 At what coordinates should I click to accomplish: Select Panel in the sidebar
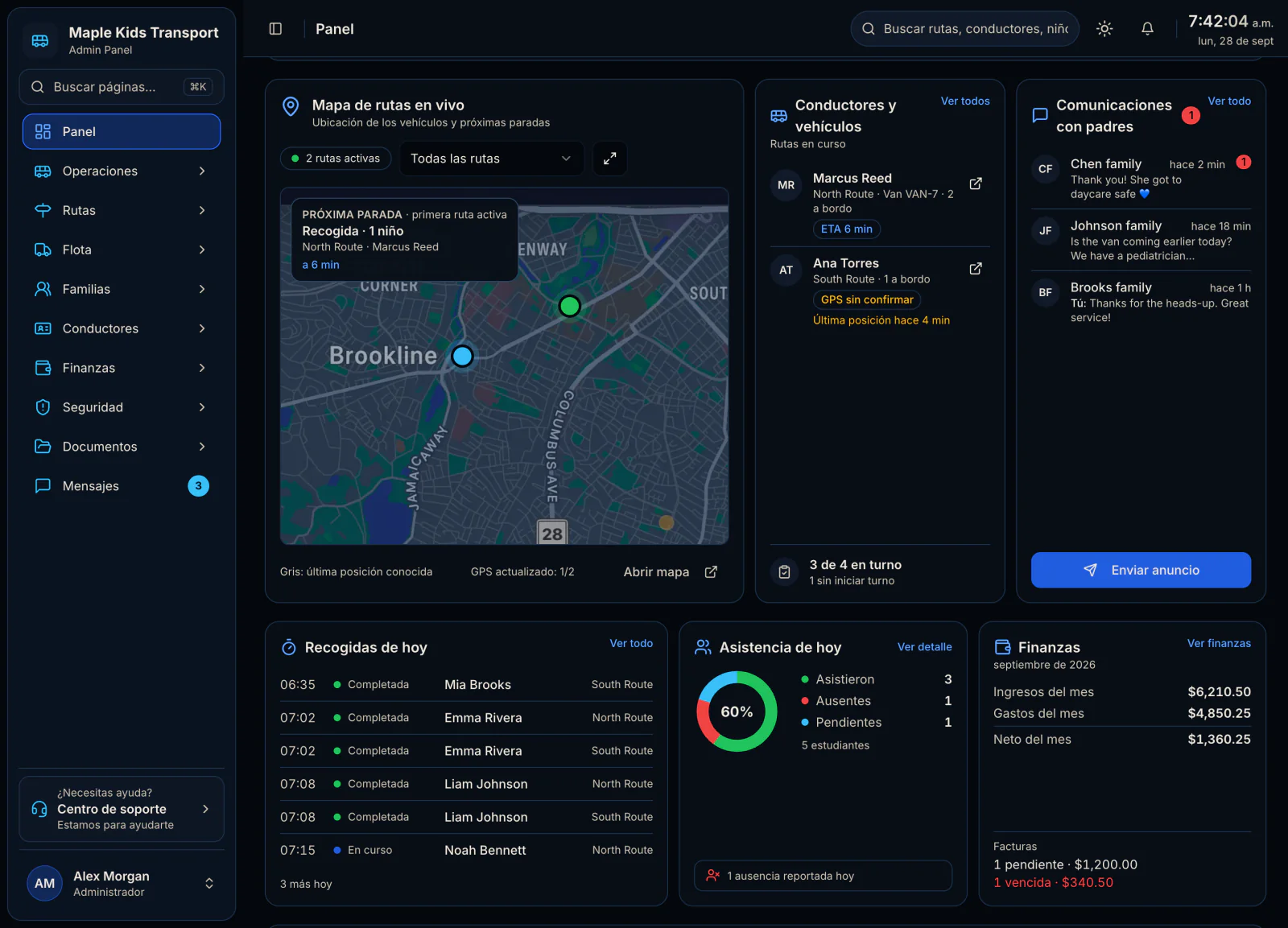[x=122, y=131]
